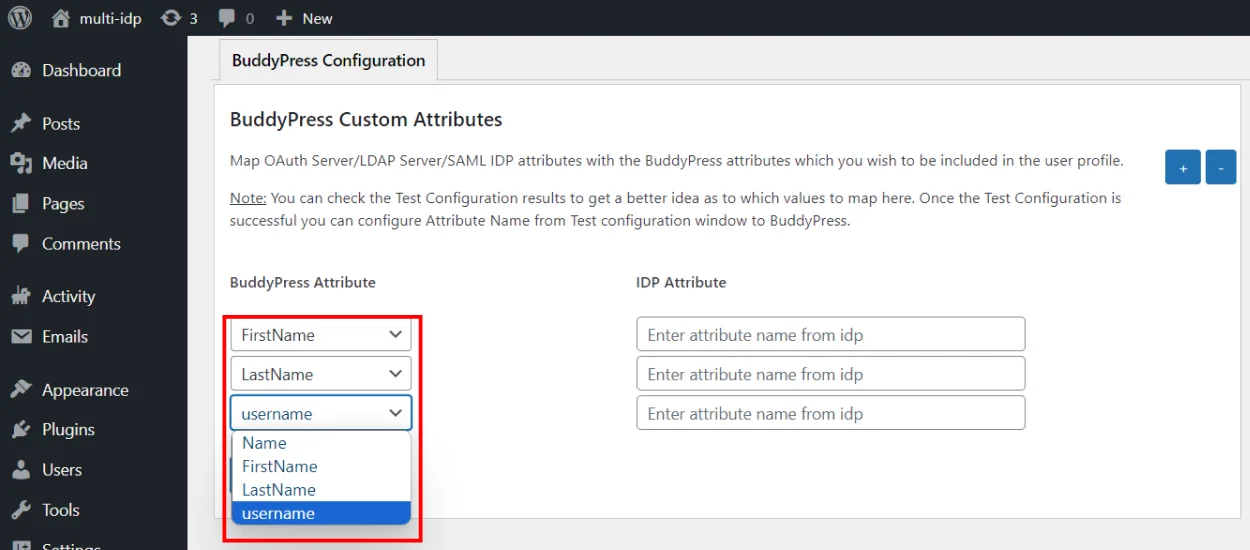This screenshot has width=1250, height=550.
Task: Open the LastName attribute dropdown
Action: (321, 374)
